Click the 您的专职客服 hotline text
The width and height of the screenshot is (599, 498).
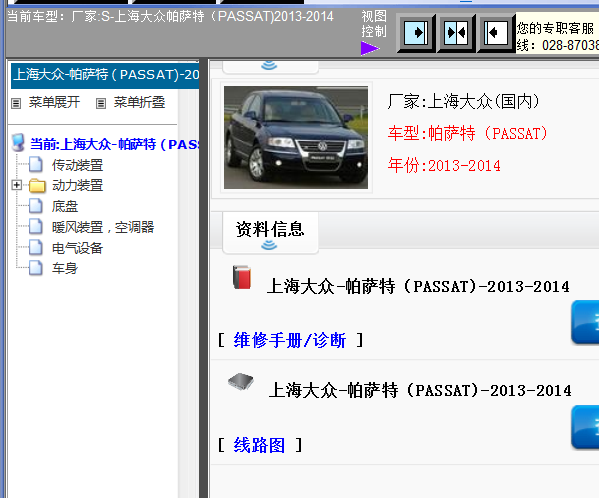(558, 37)
